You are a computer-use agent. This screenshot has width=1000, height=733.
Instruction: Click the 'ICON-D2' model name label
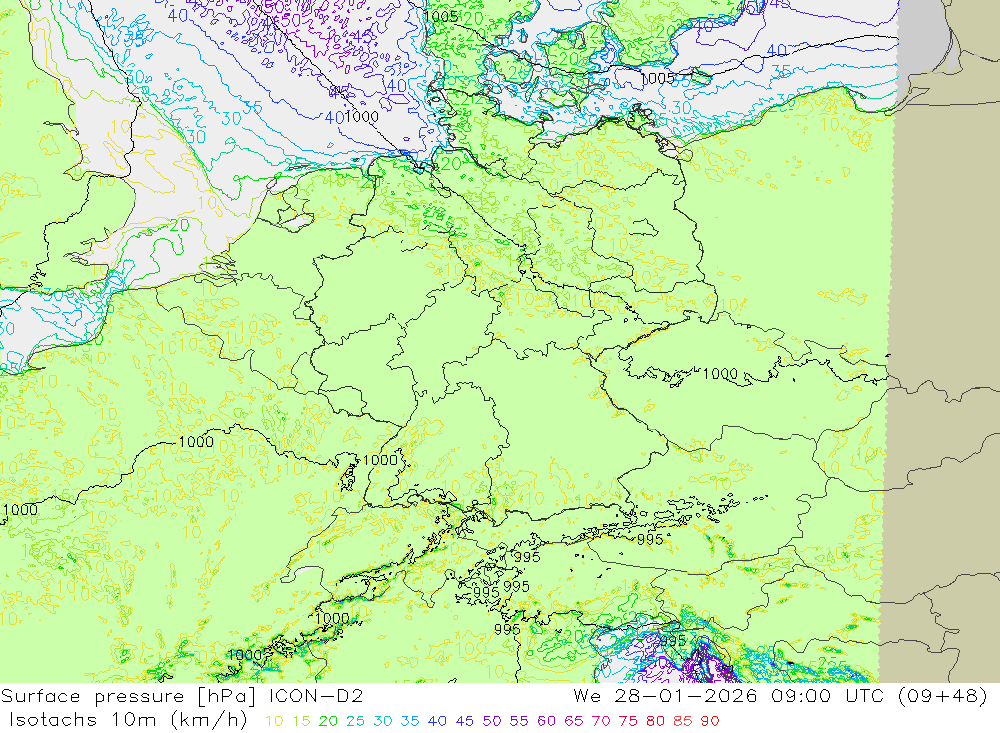pyautogui.click(x=316, y=696)
